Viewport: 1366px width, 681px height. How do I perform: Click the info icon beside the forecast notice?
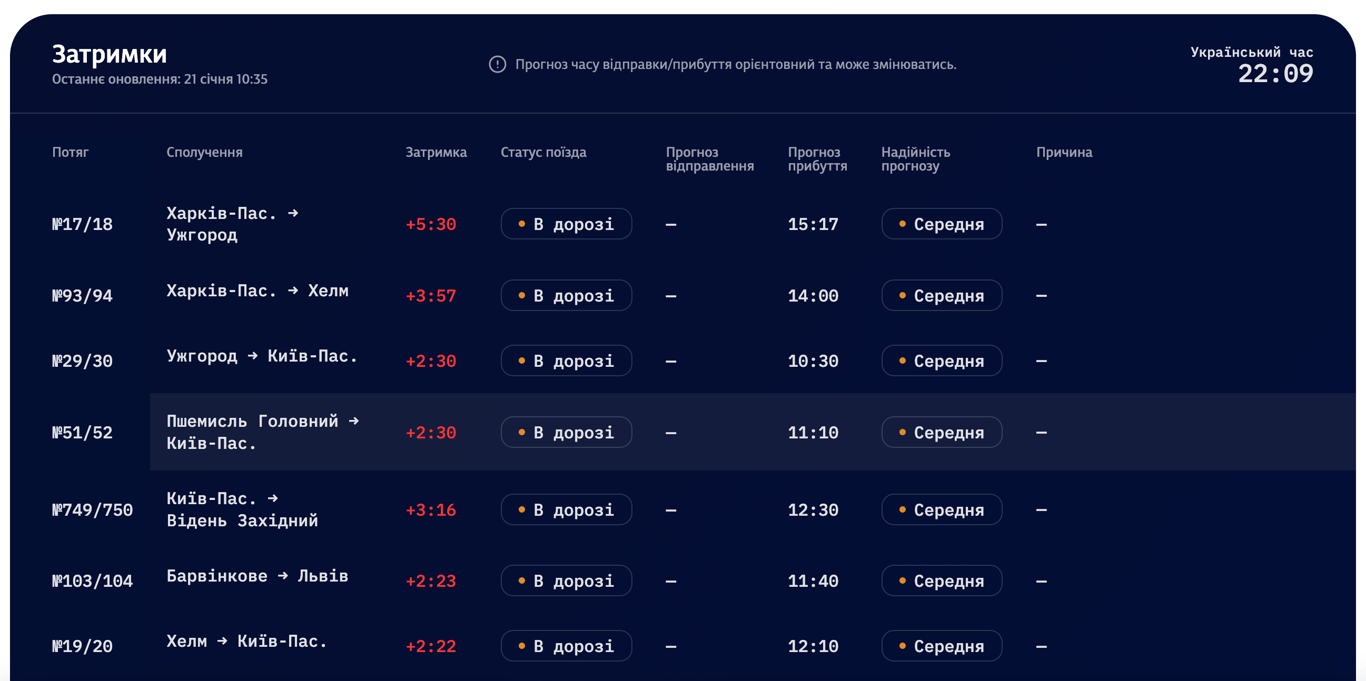click(x=497, y=64)
